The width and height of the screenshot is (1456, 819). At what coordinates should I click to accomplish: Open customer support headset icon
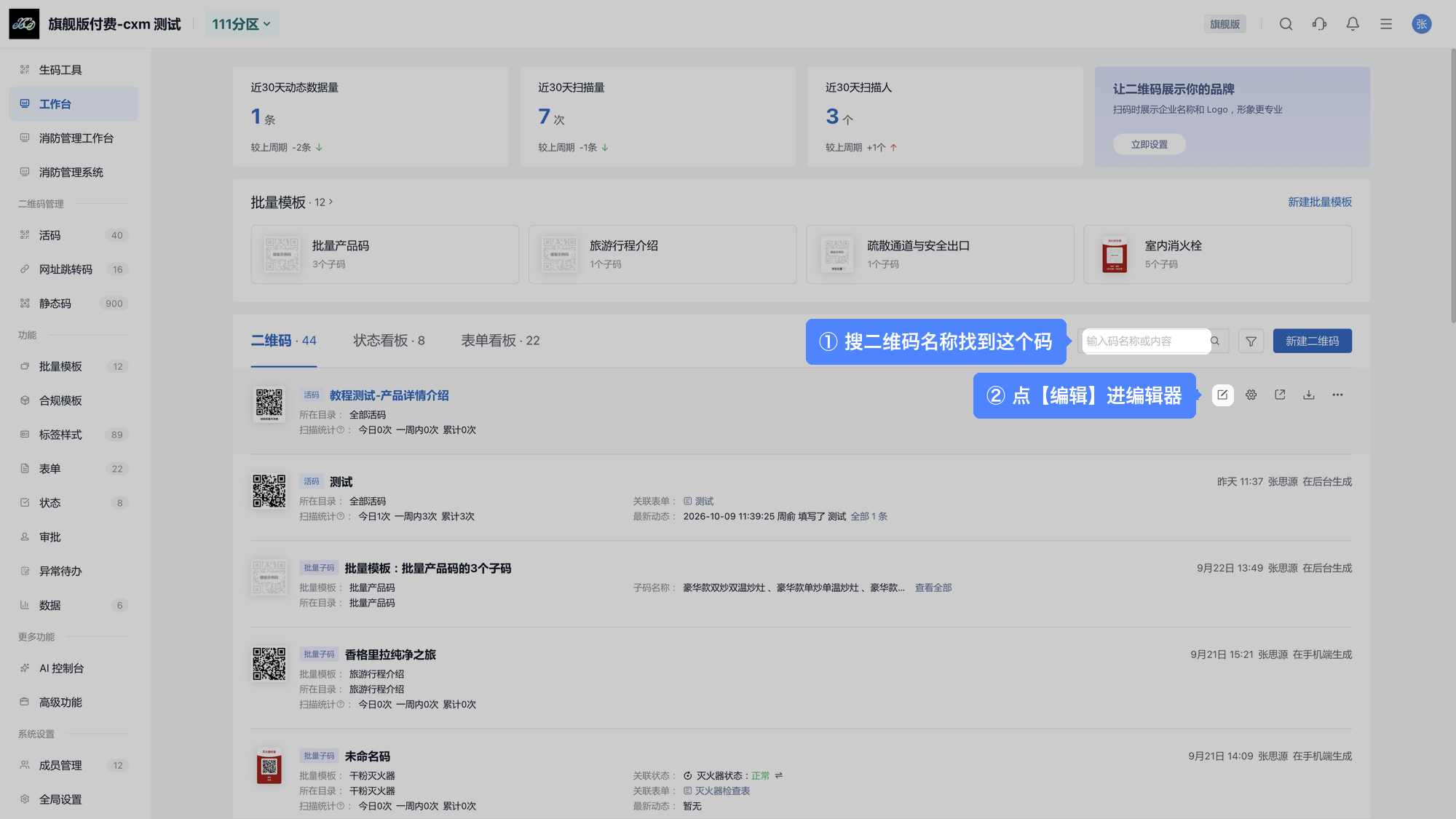1319,24
